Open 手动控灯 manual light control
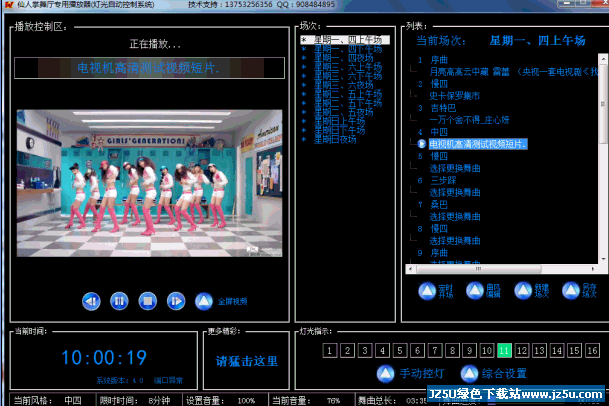609x406 pixels. click(385, 373)
